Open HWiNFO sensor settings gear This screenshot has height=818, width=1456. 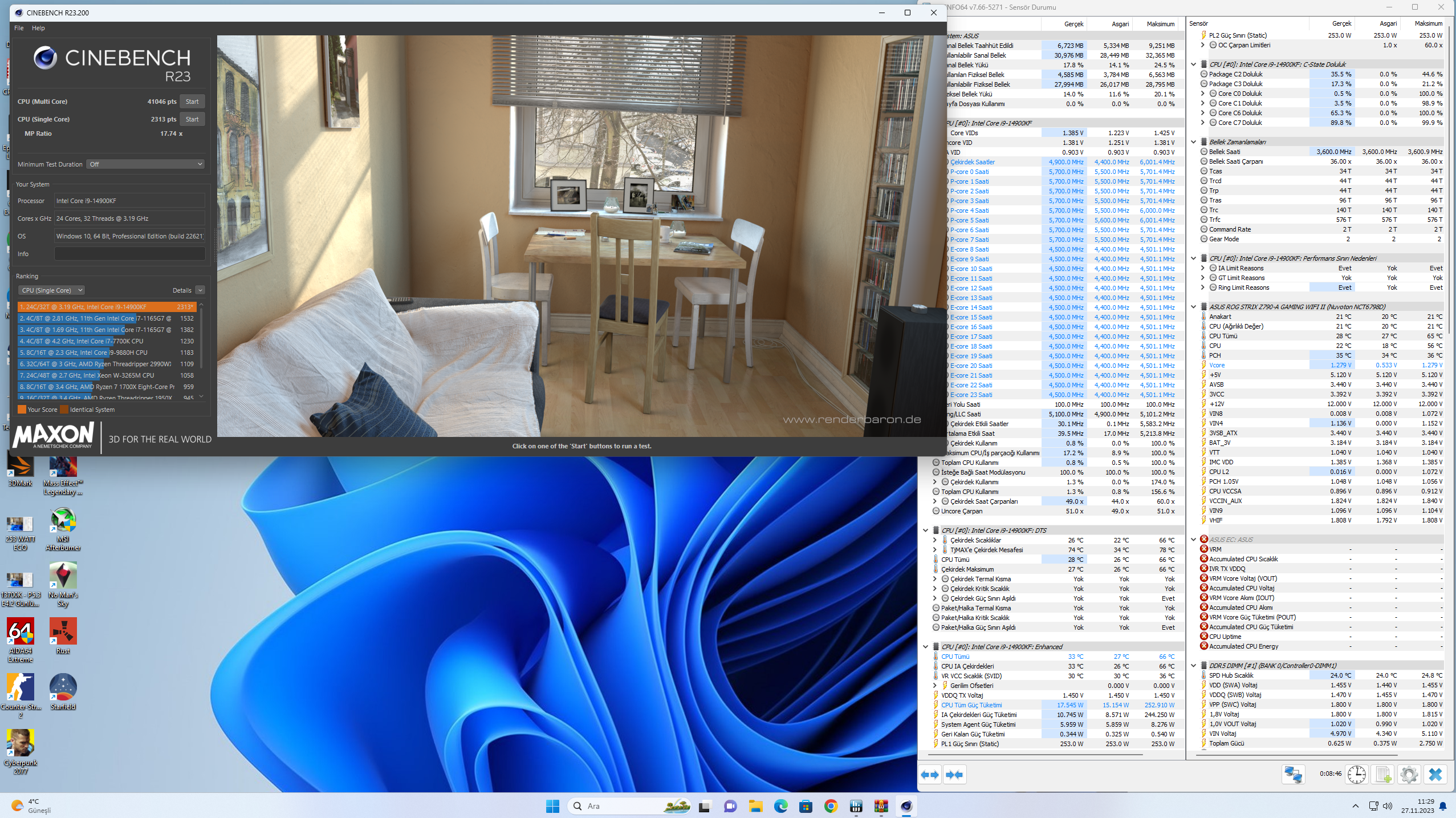pyautogui.click(x=1409, y=775)
